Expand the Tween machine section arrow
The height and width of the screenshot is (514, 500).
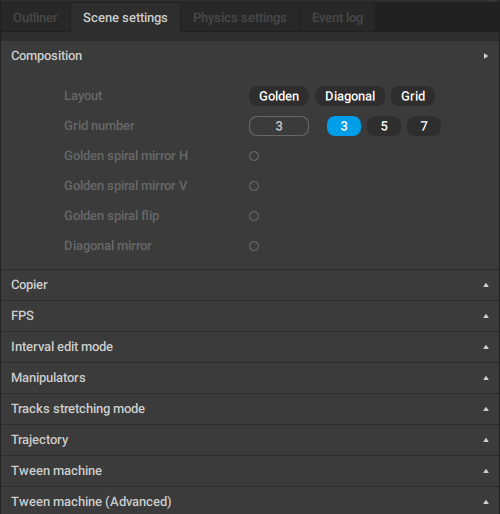click(x=486, y=471)
